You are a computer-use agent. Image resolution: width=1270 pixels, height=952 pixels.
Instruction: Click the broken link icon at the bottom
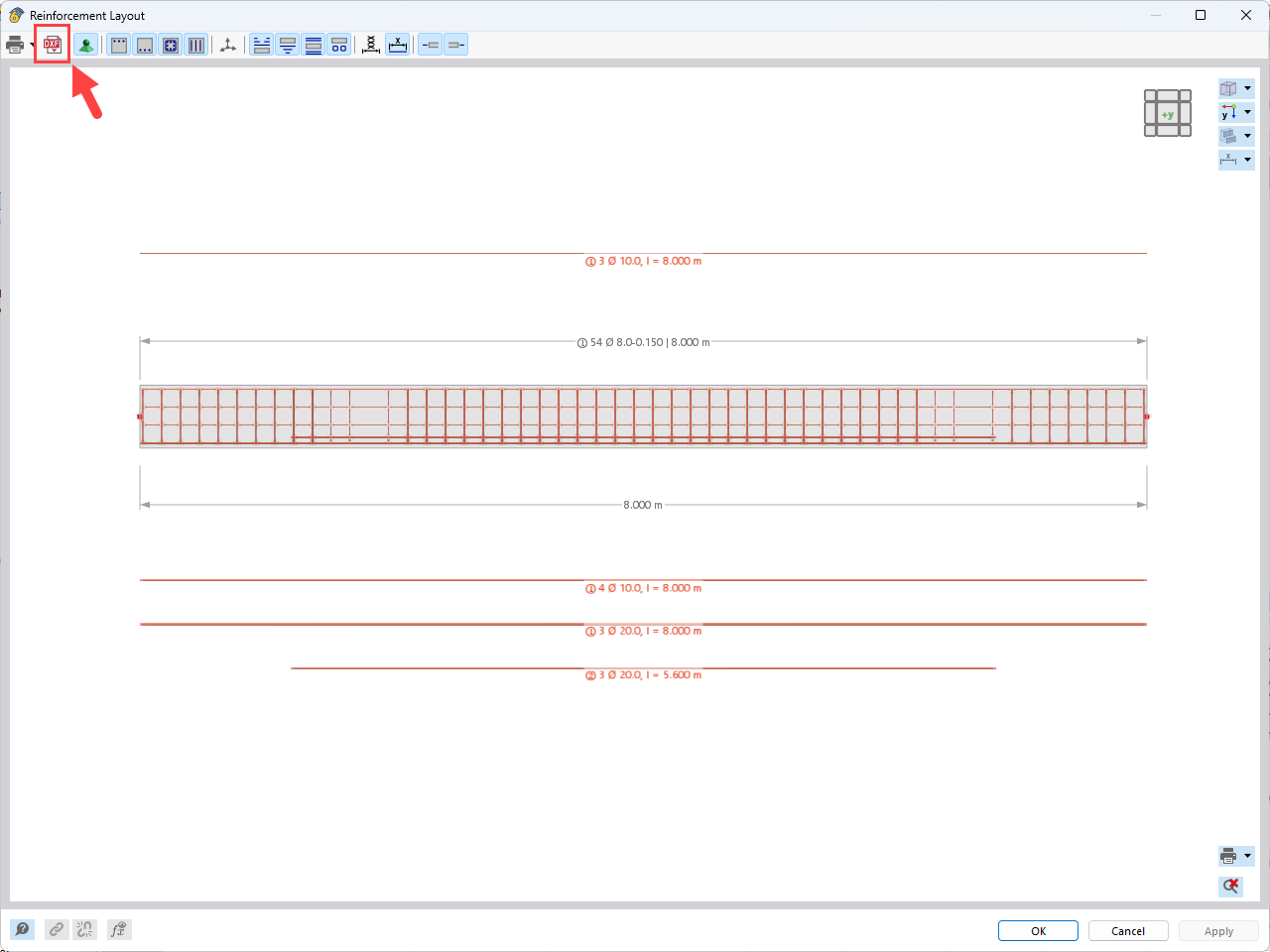[84, 929]
